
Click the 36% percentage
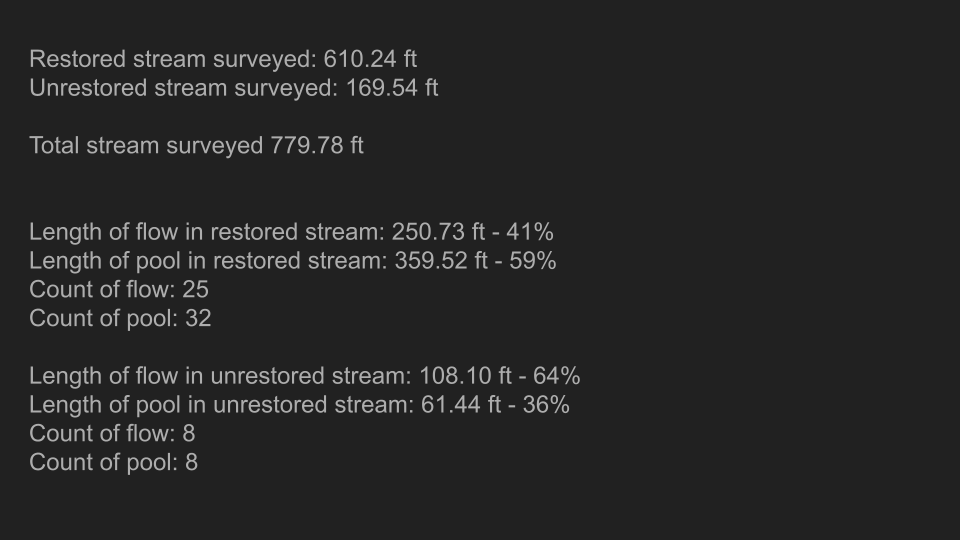[x=546, y=405]
